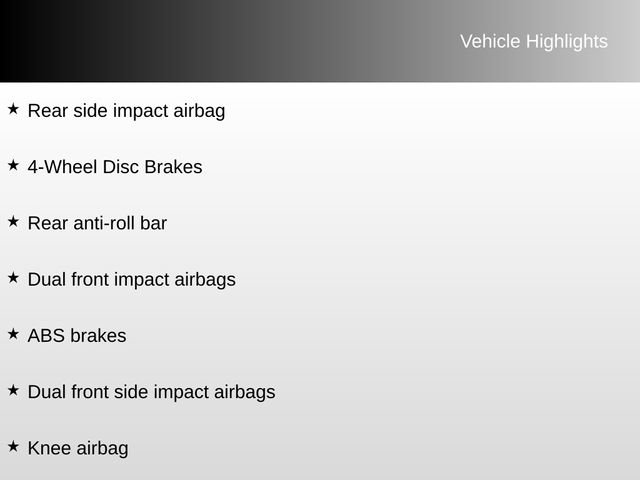Click the Dual front impact airbags item
The width and height of the screenshot is (640, 480).
131,279
